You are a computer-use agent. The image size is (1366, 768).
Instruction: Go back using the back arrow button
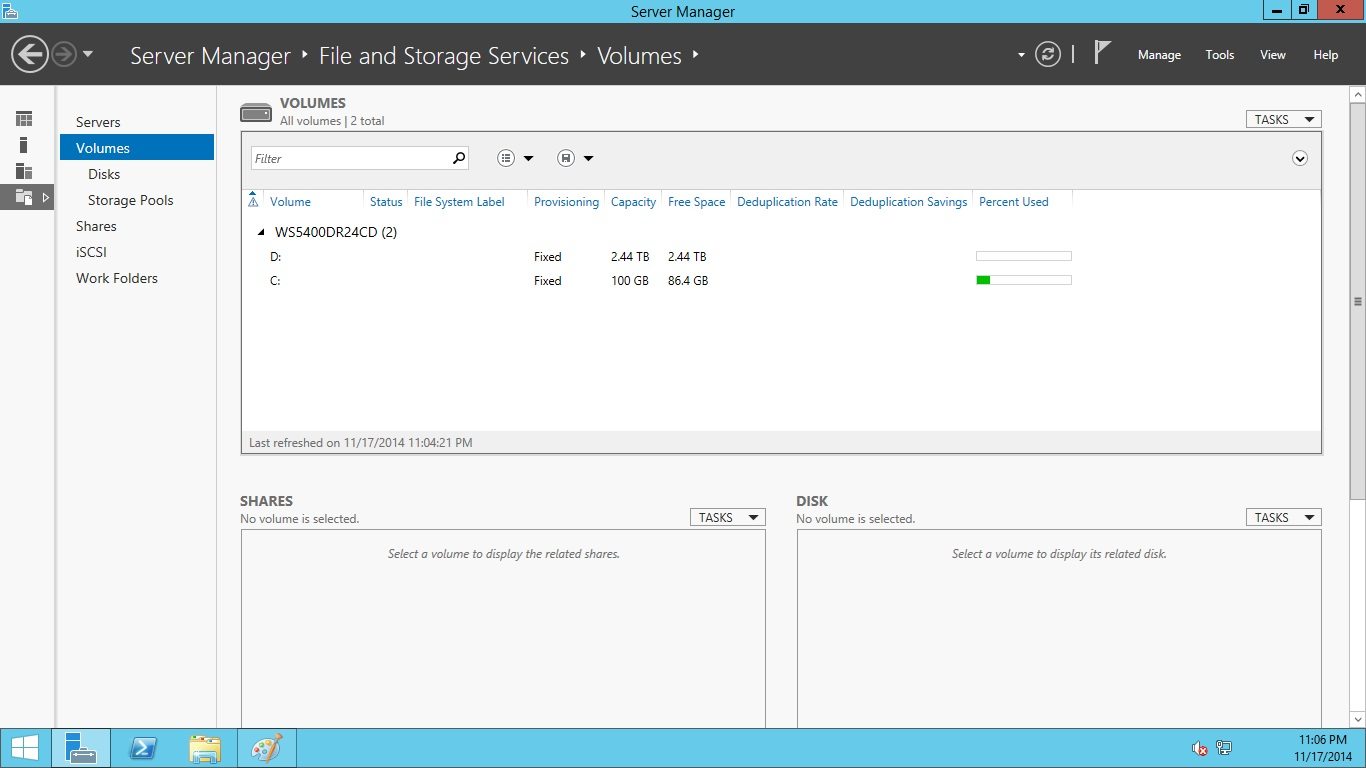30,54
